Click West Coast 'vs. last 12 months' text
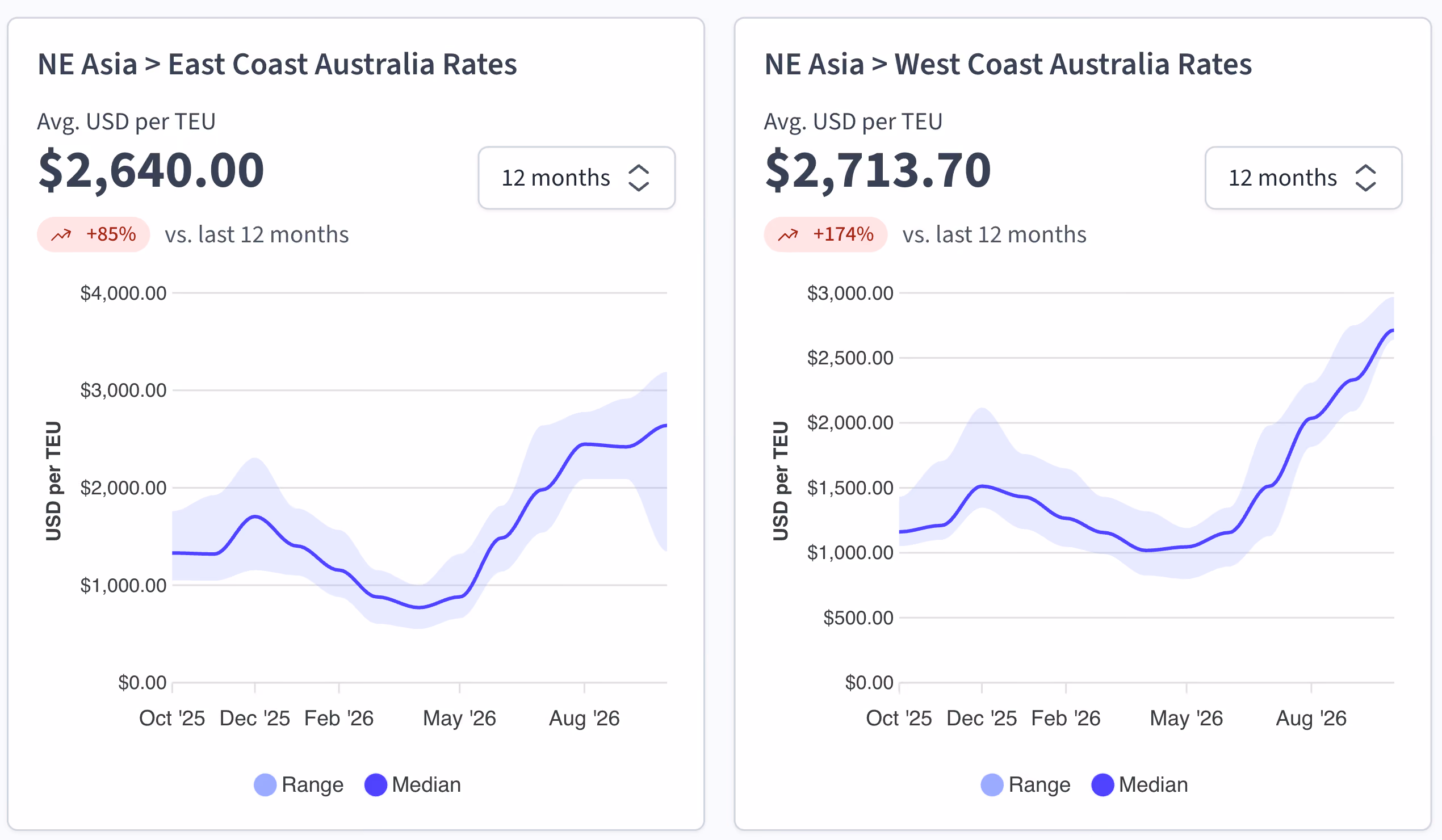 pos(995,234)
